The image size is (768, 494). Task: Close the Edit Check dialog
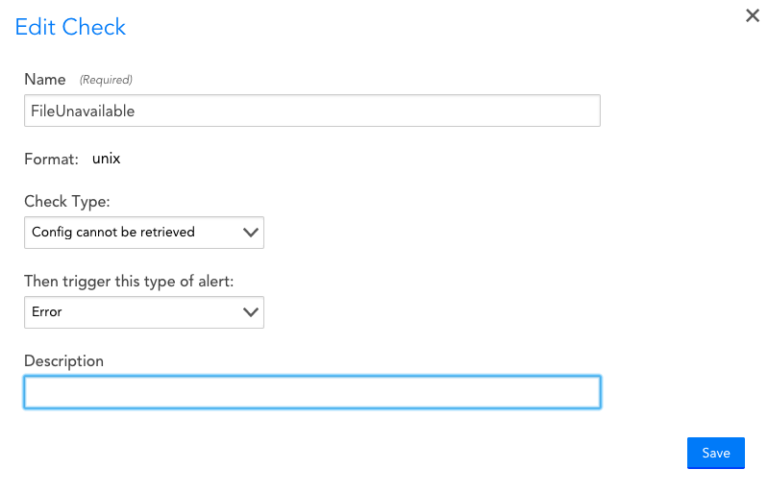tap(752, 16)
